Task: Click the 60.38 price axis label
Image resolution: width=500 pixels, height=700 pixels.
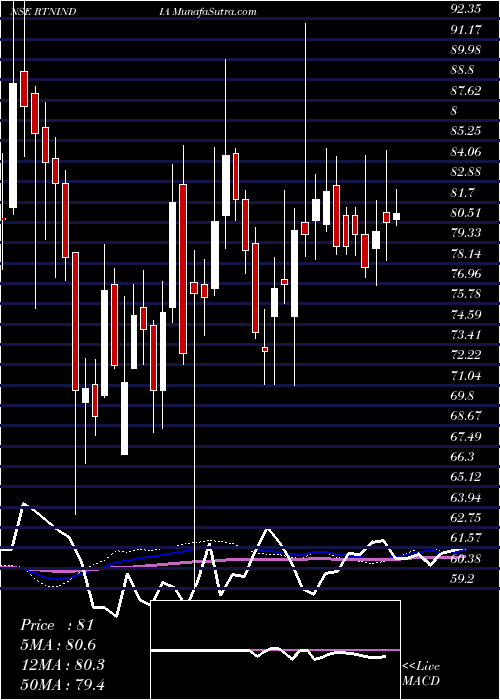Action: click(x=468, y=558)
